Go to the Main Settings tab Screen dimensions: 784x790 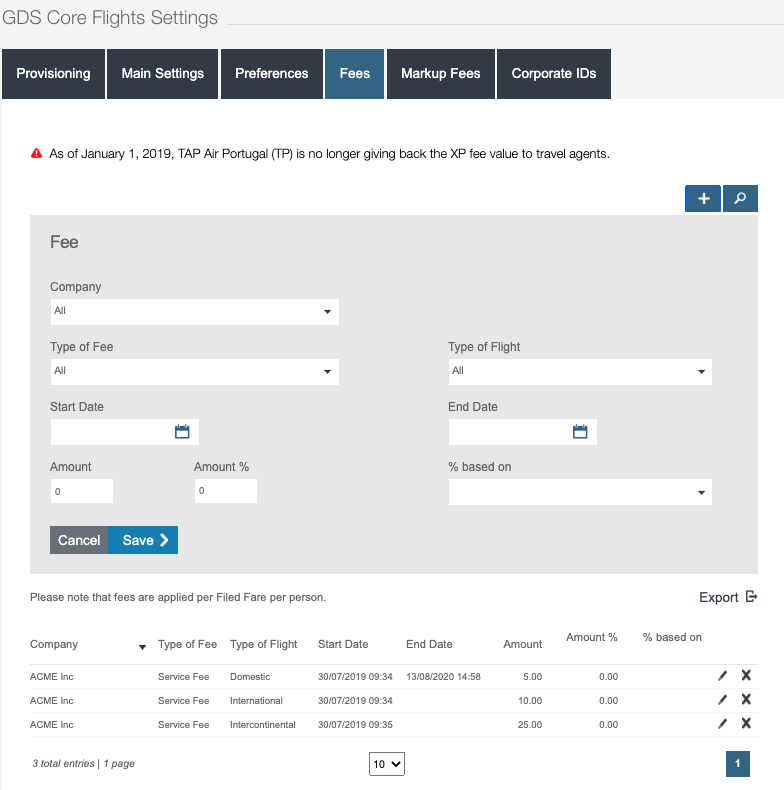[x=162, y=74]
